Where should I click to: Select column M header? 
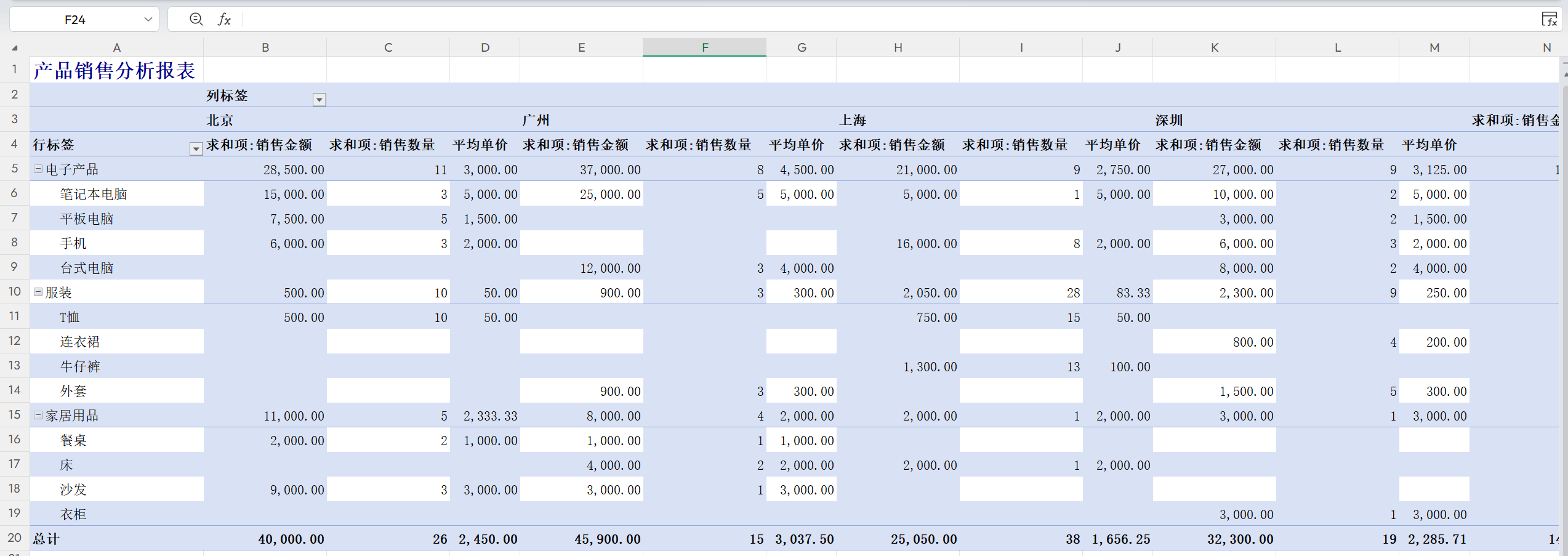[1434, 47]
